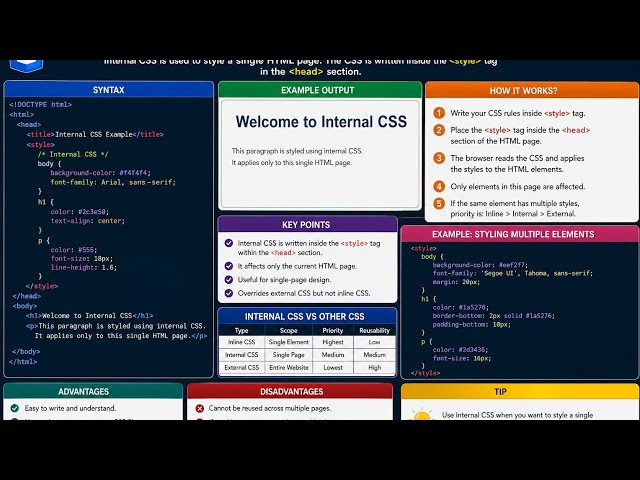Click 'Only elements in this page are affected.'
640x480 pixels.
tap(518, 187)
